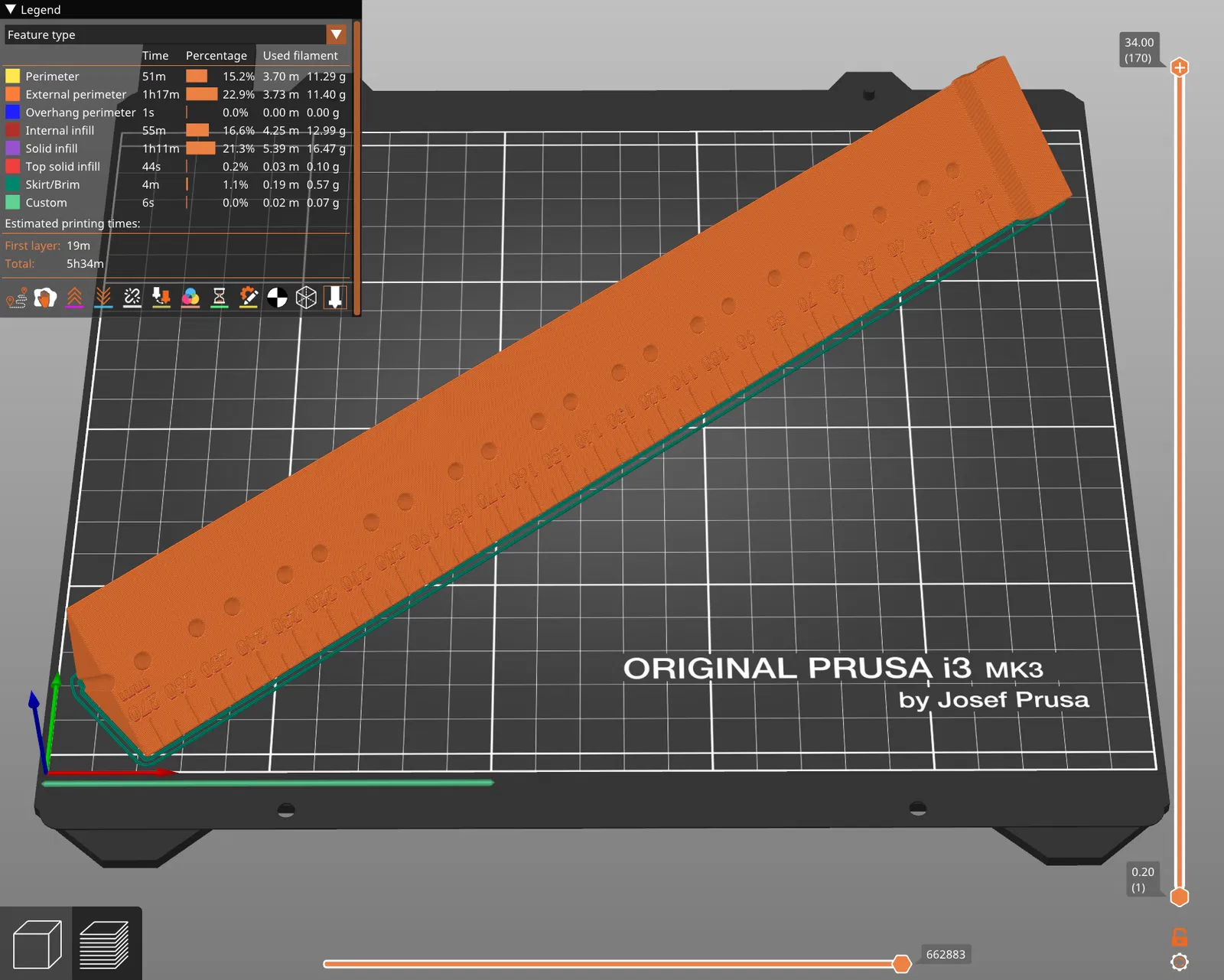Viewport: 1224px width, 980px height.
Task: Click the Internal infill row label
Action: [60, 130]
